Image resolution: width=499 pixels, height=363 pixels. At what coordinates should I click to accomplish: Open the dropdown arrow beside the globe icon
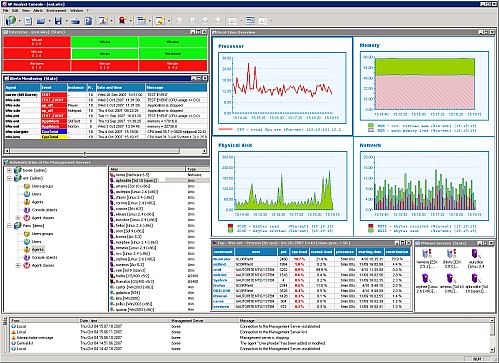pos(19,21)
